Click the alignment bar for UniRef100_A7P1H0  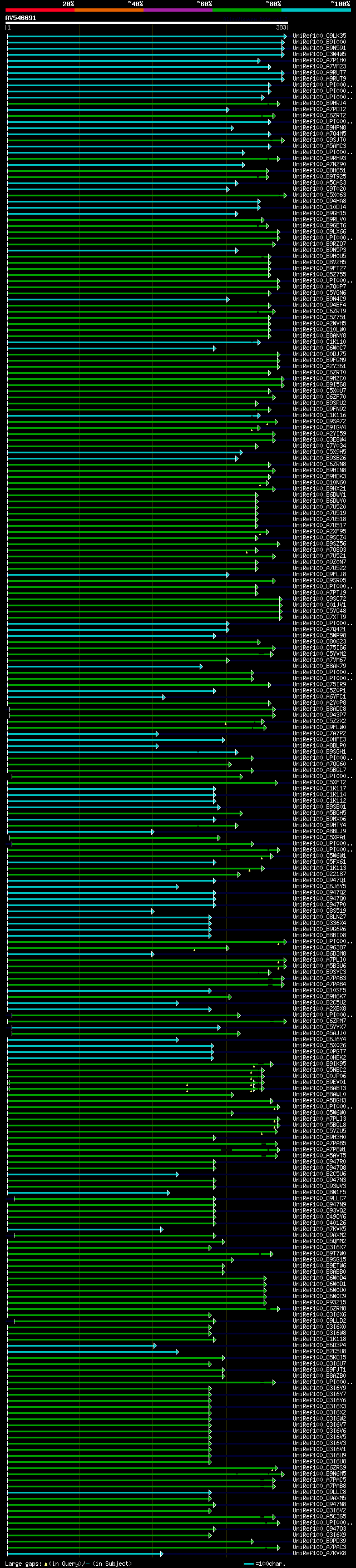(x=134, y=61)
